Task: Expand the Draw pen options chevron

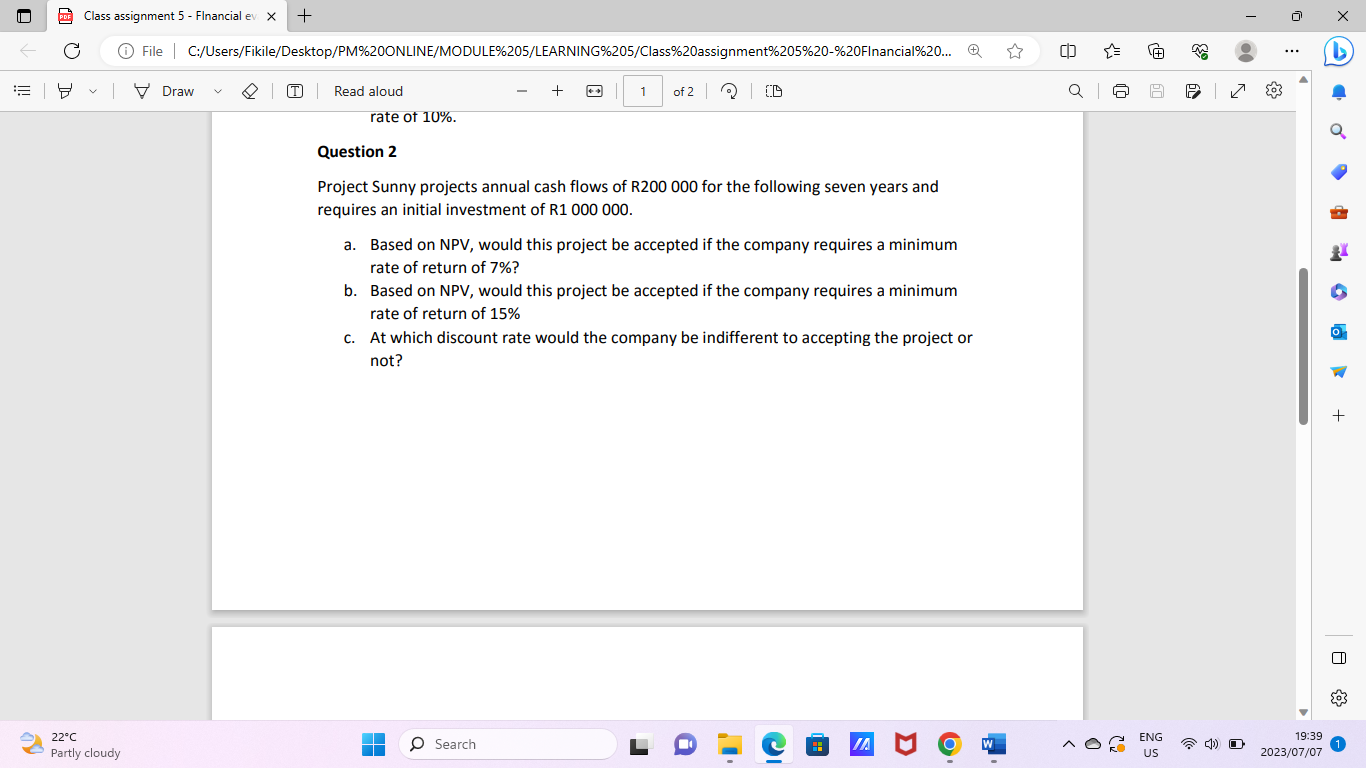Action: 215,91
